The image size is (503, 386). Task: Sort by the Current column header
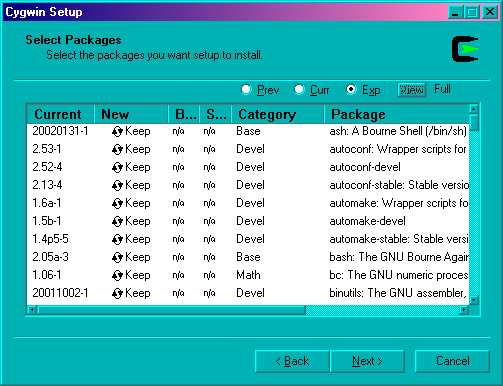pyautogui.click(x=60, y=114)
